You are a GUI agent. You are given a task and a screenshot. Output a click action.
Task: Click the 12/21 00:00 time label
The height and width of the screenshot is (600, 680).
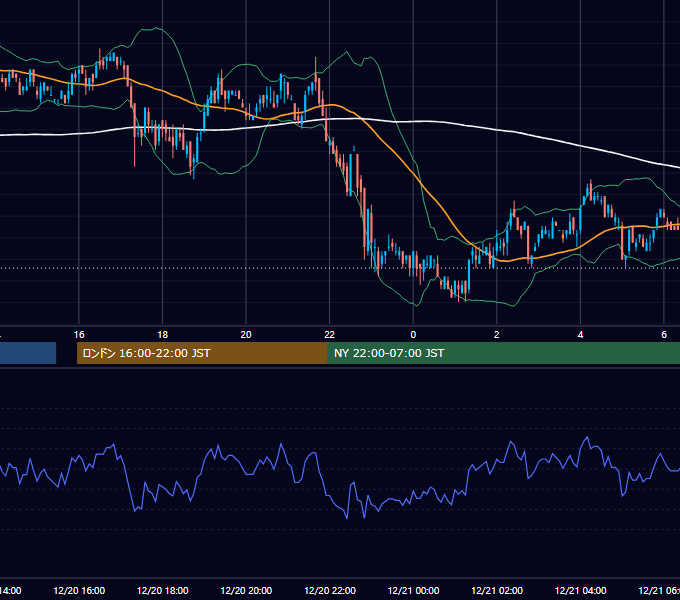[413, 590]
